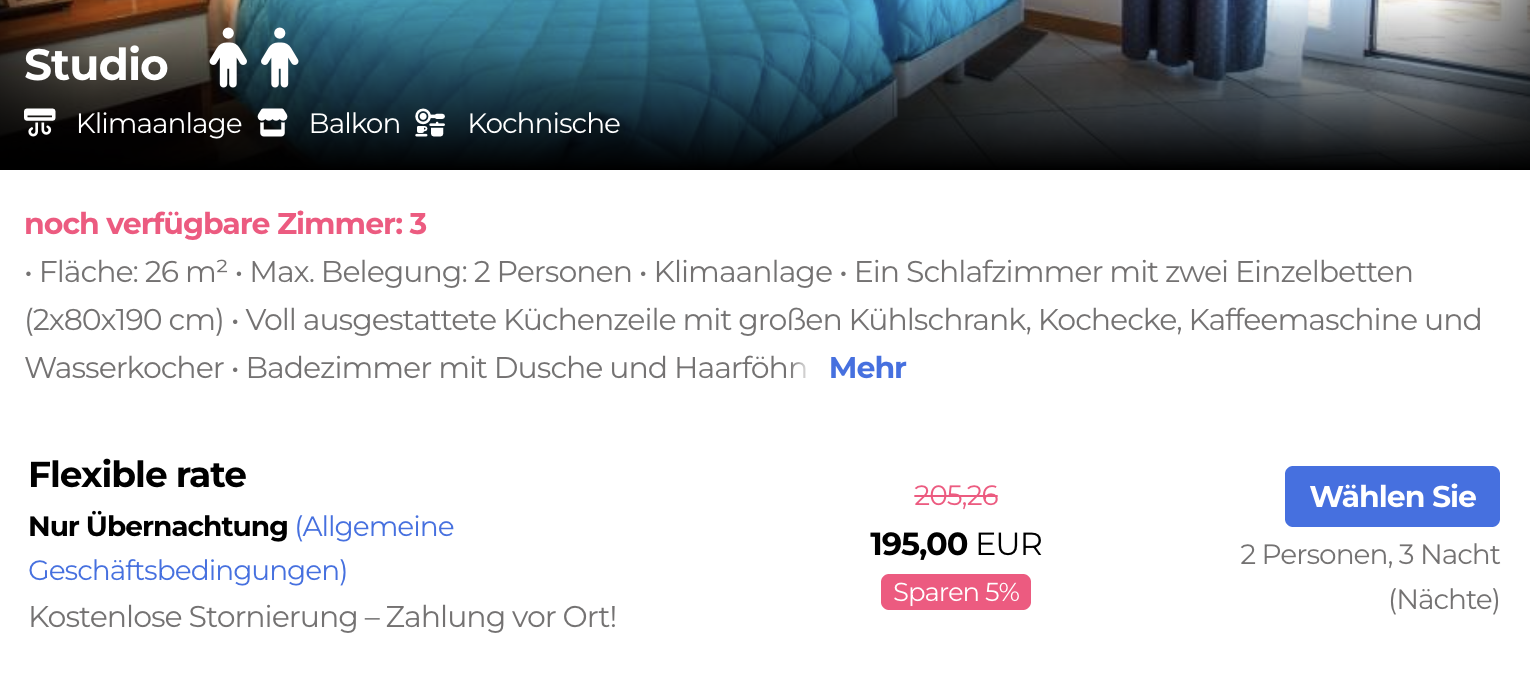Open Allgemeine Geschäftsbedingungen link
The image size is (1530, 676).
click(241, 548)
